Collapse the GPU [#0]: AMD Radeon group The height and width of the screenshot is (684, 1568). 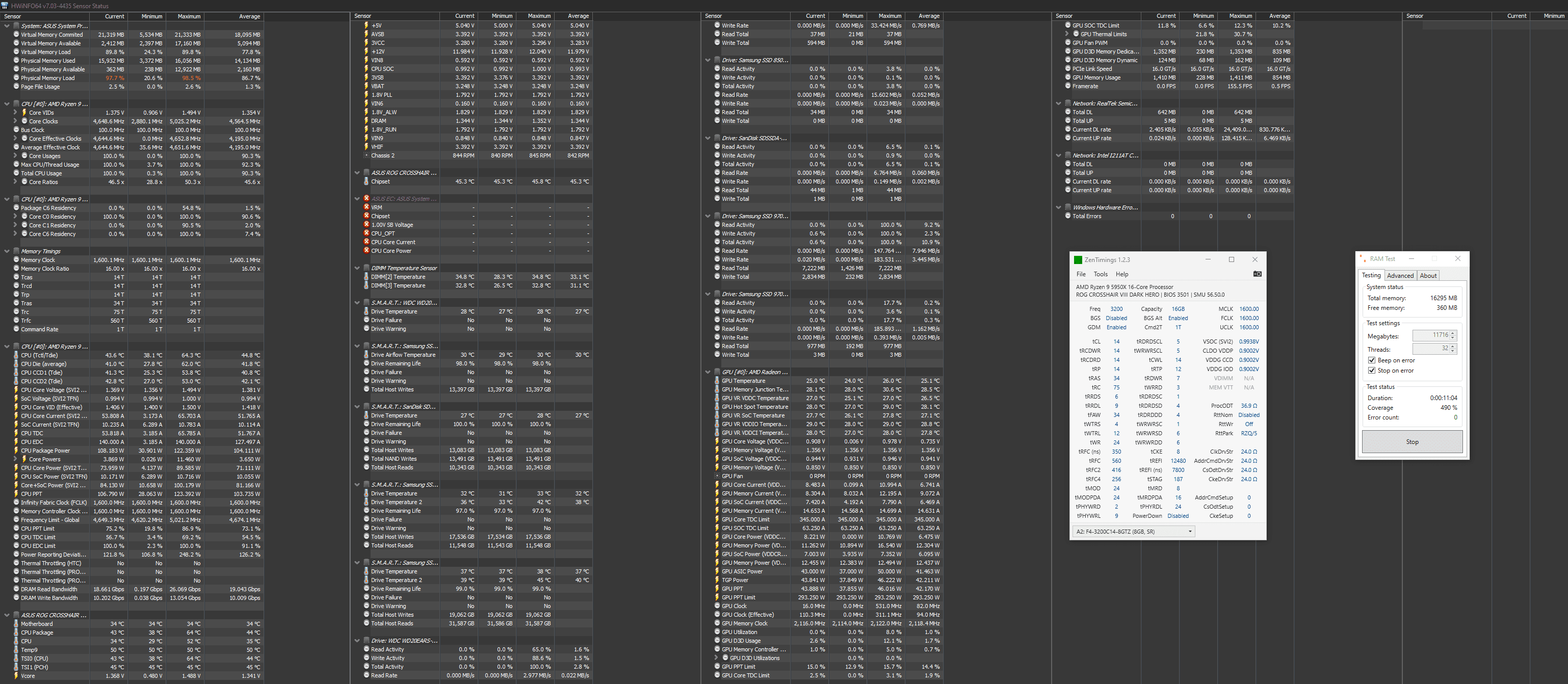click(x=708, y=373)
